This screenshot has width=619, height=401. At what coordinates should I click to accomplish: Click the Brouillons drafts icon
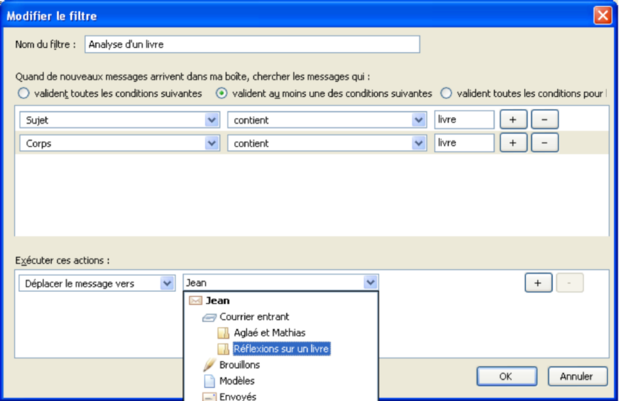[x=210, y=365]
